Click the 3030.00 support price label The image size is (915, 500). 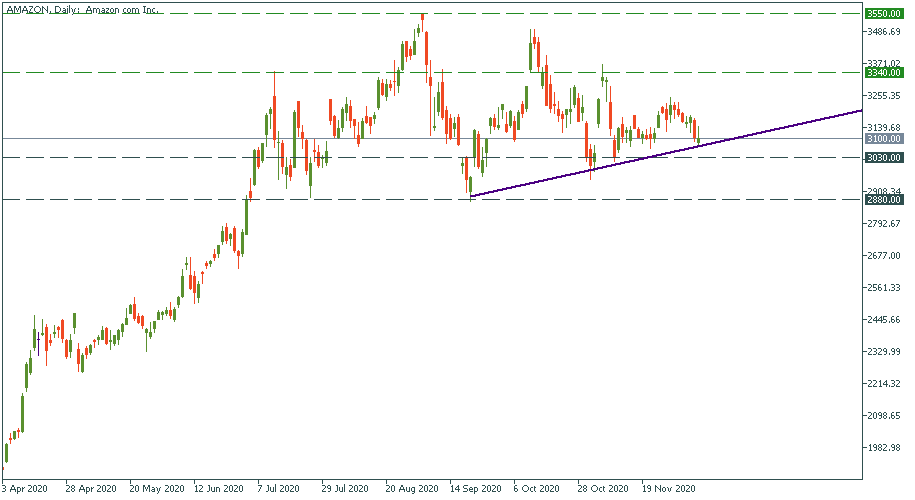(x=885, y=158)
